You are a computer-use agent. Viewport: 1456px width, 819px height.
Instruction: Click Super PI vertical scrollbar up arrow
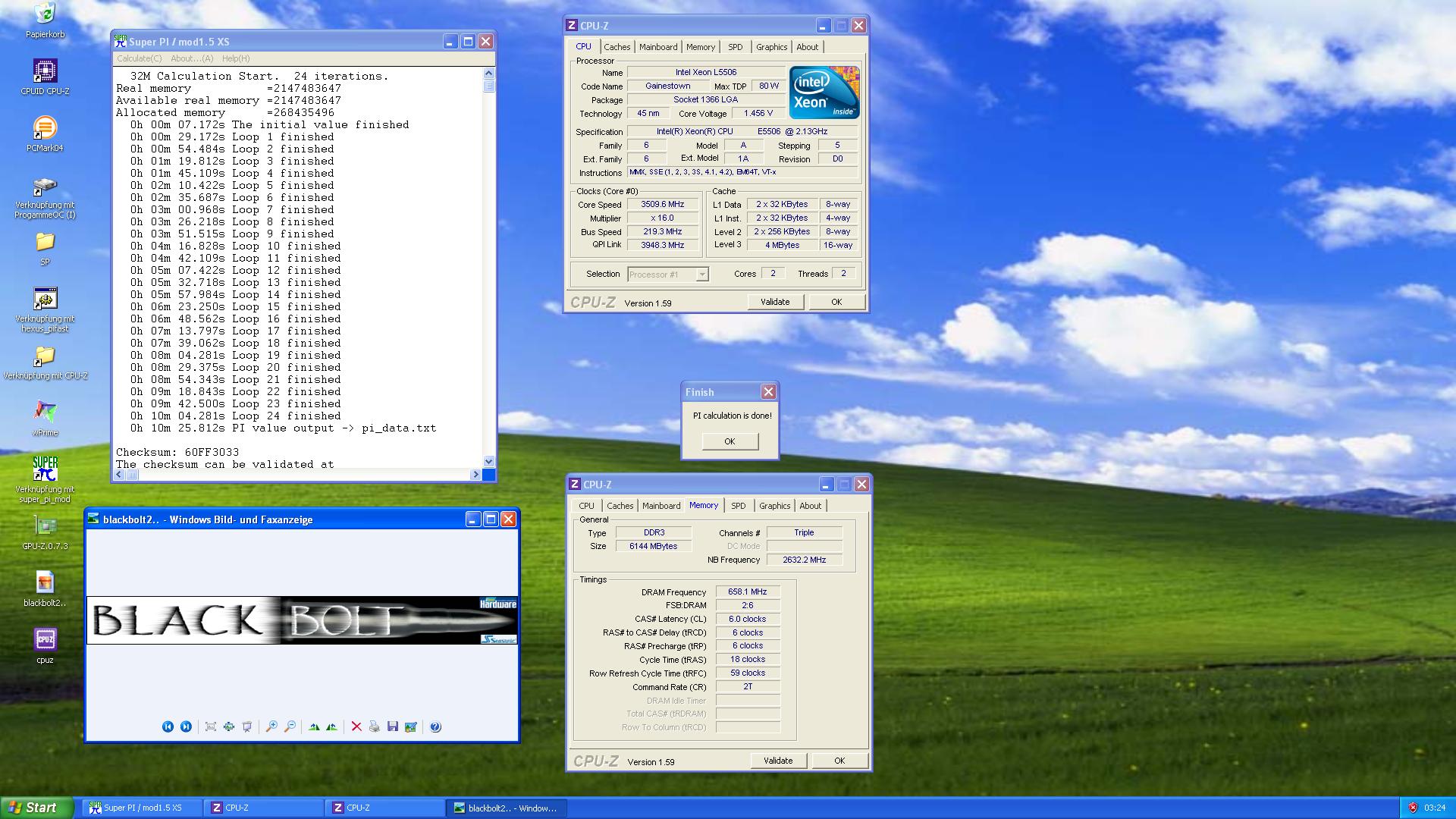tap(488, 74)
